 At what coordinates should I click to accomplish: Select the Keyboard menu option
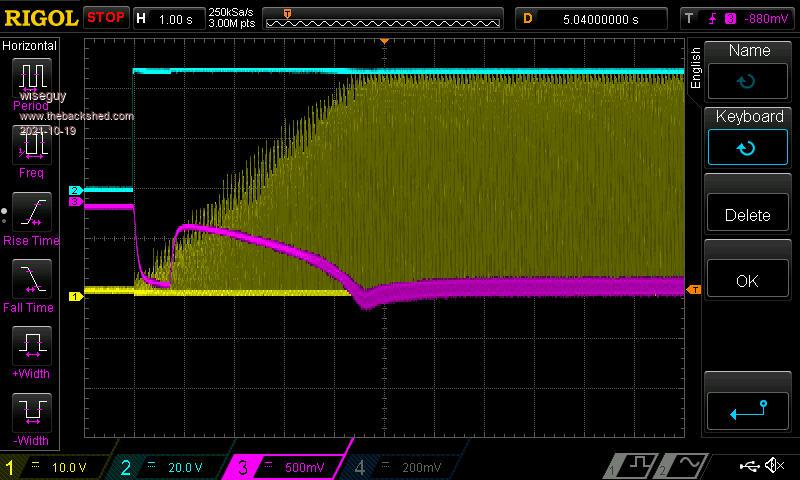click(x=749, y=137)
